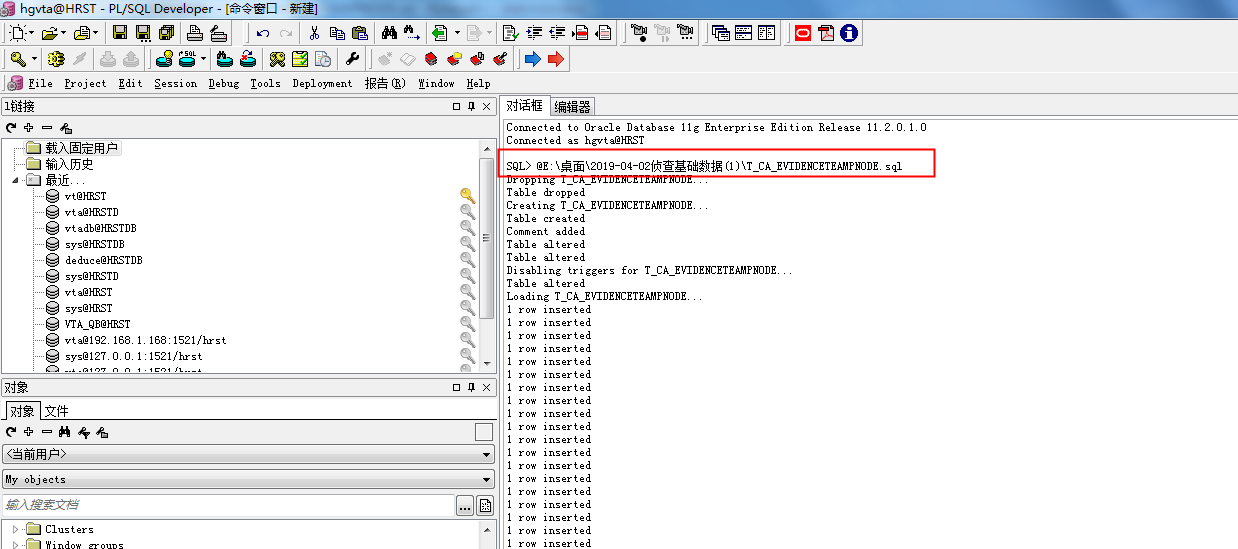
Task: Click the Record macro camera icon
Action: click(x=639, y=33)
